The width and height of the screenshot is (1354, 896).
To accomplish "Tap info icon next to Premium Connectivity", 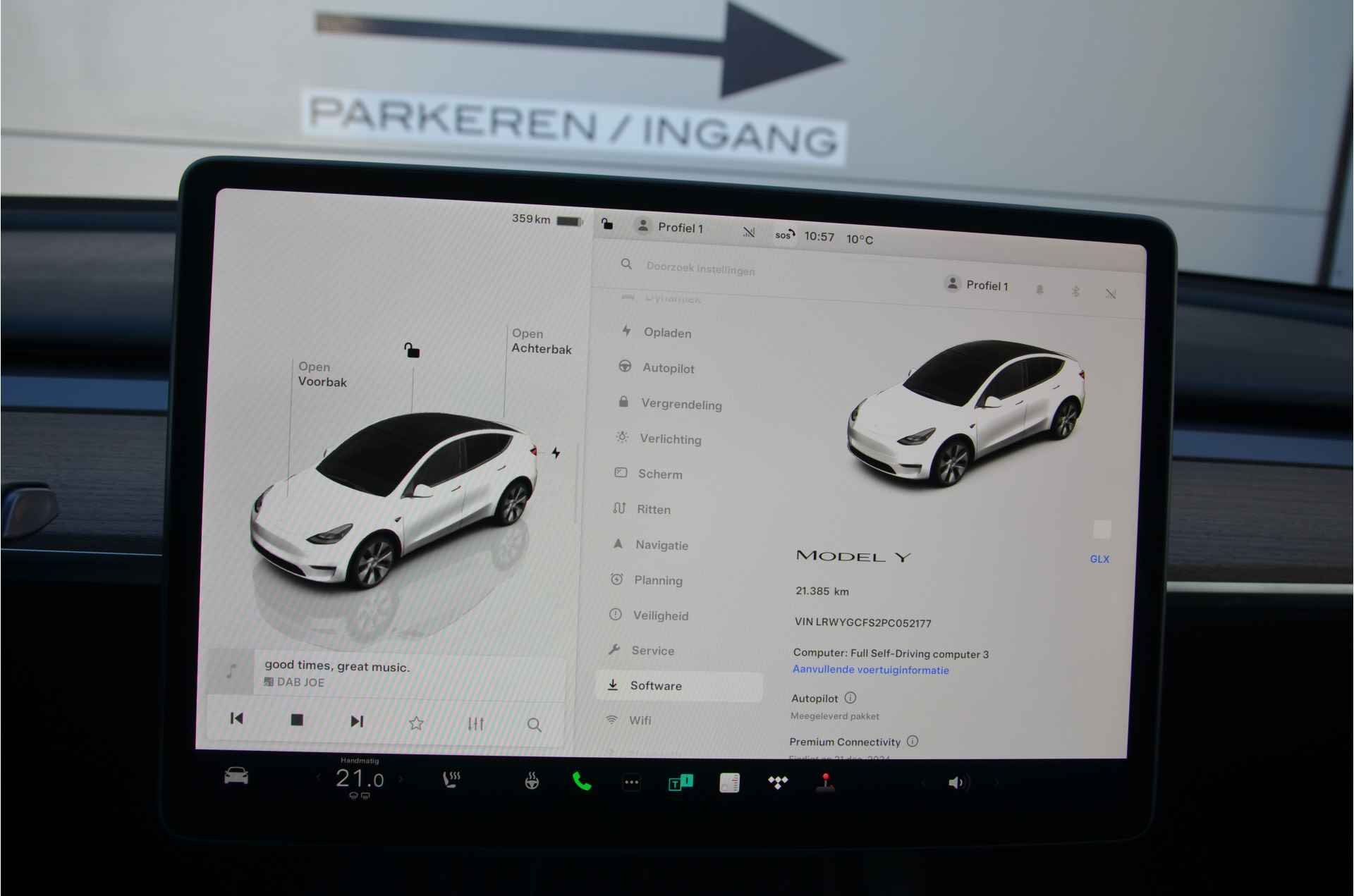I will click(913, 741).
